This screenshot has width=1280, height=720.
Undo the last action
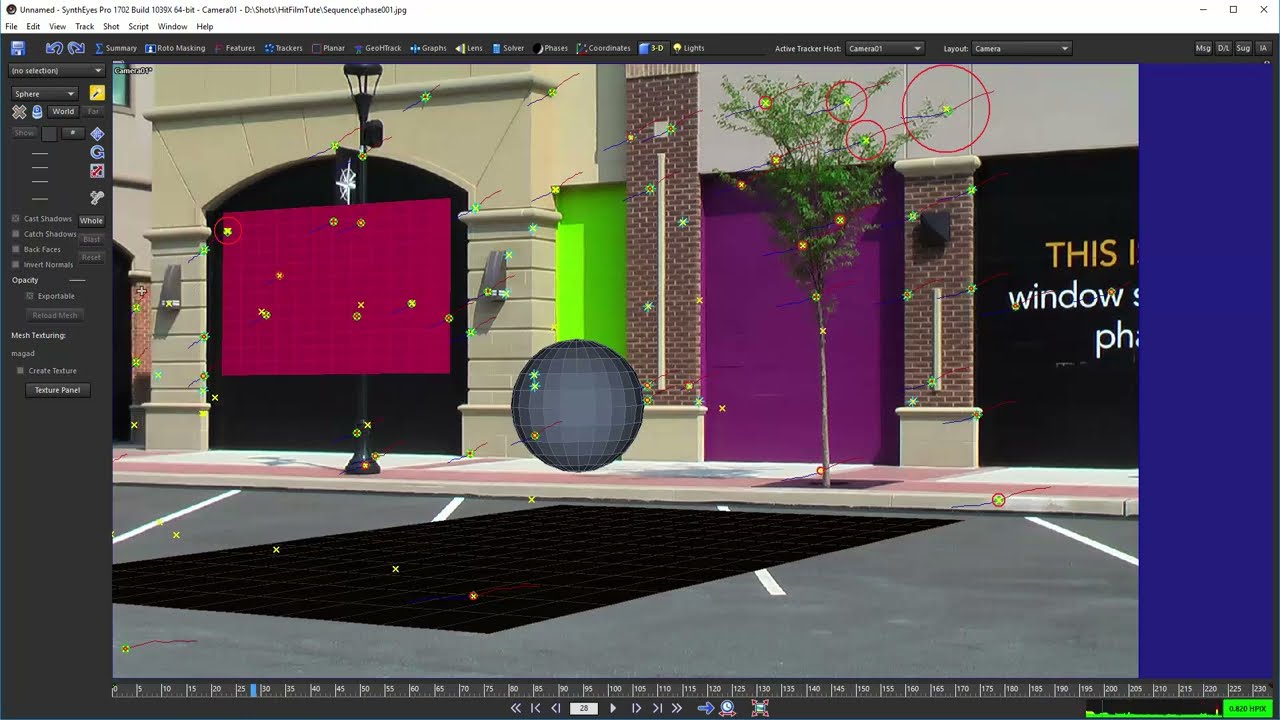54,48
